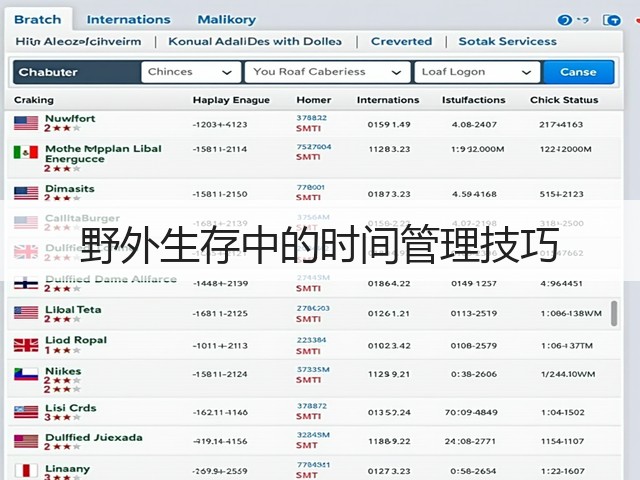
Task: Click value 1:086-138WM in Libal Teta row
Action: point(571,314)
